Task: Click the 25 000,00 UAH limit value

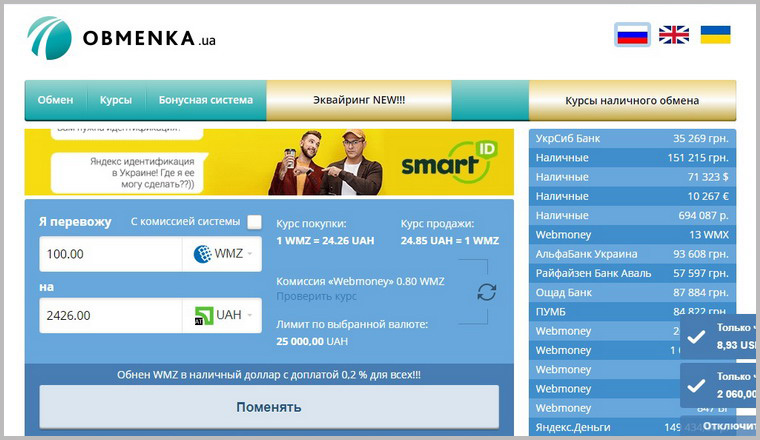Action: tap(312, 342)
